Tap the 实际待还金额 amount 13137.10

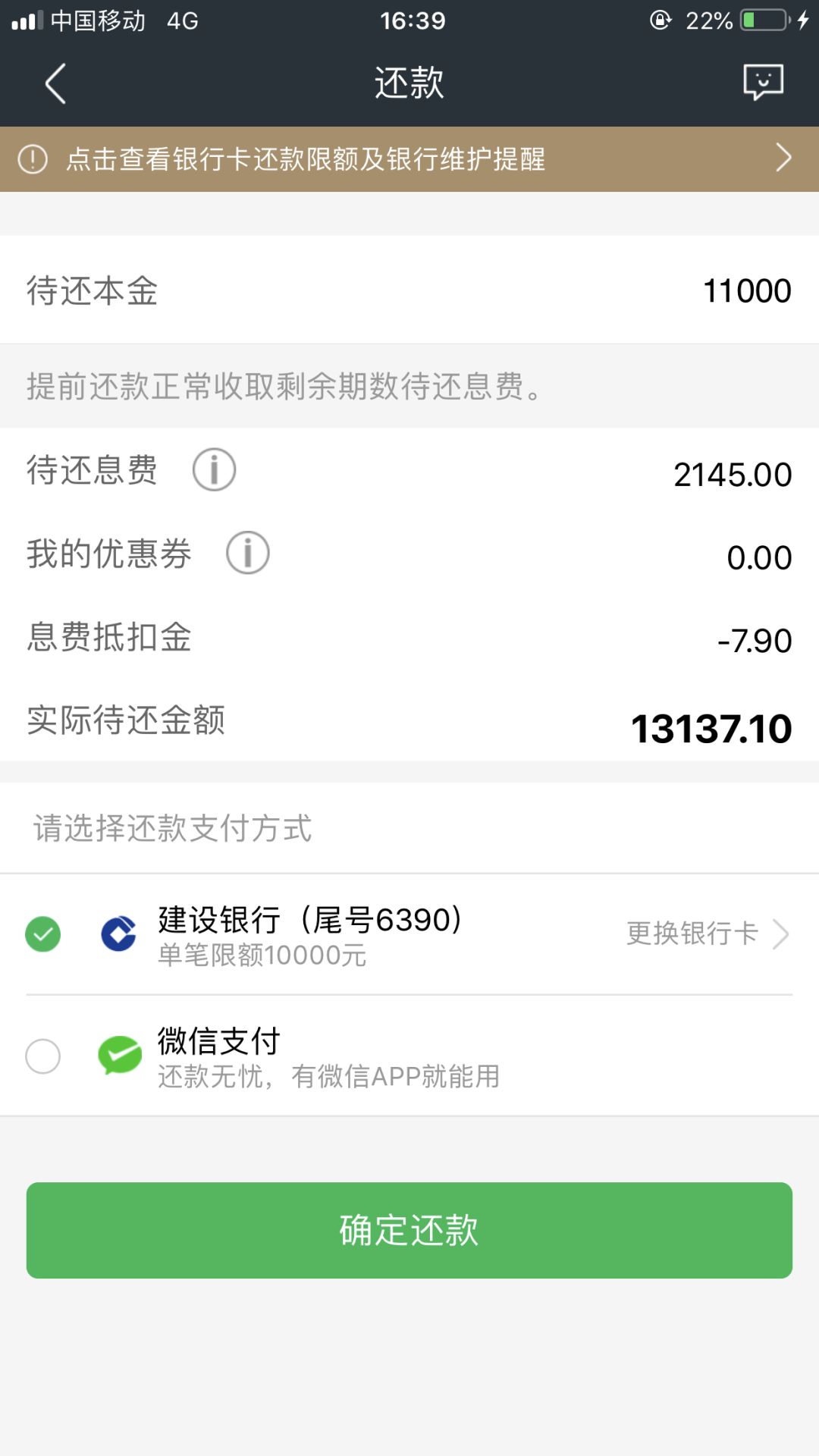(711, 729)
